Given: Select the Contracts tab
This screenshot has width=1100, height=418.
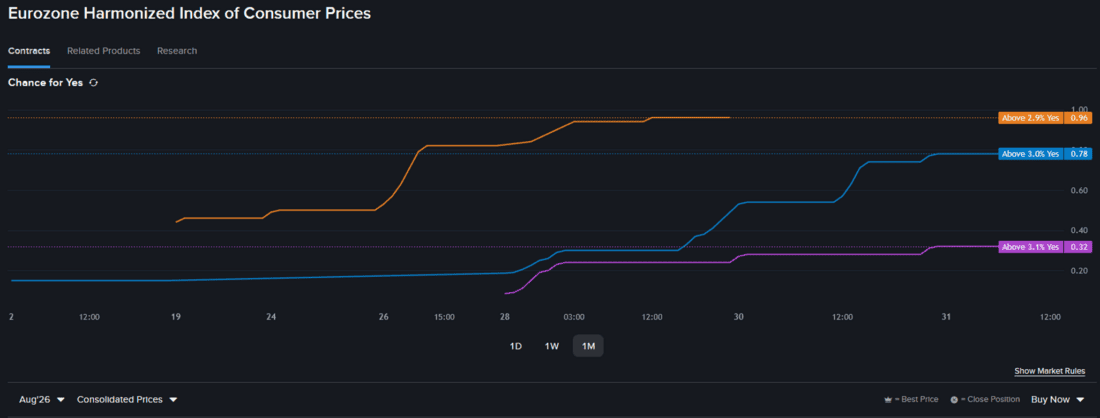Looking at the screenshot, I should click(x=29, y=51).
